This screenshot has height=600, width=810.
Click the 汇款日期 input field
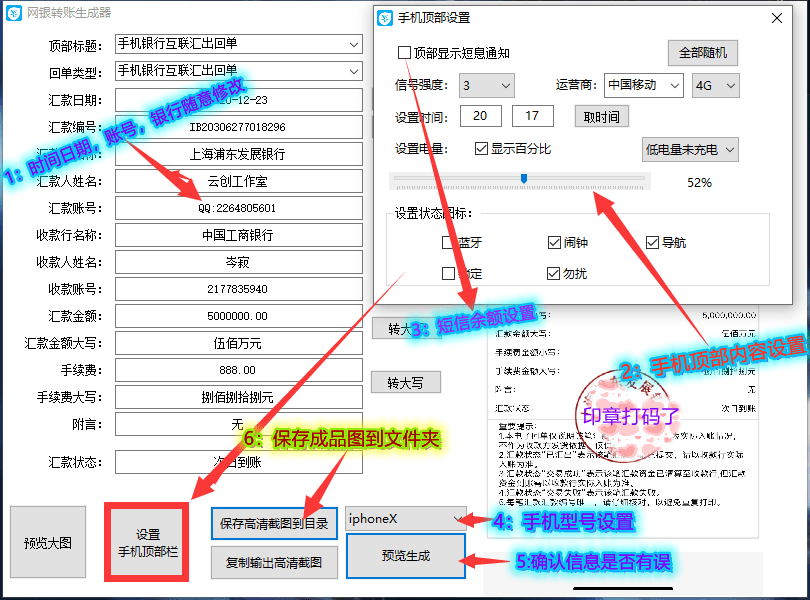click(239, 100)
